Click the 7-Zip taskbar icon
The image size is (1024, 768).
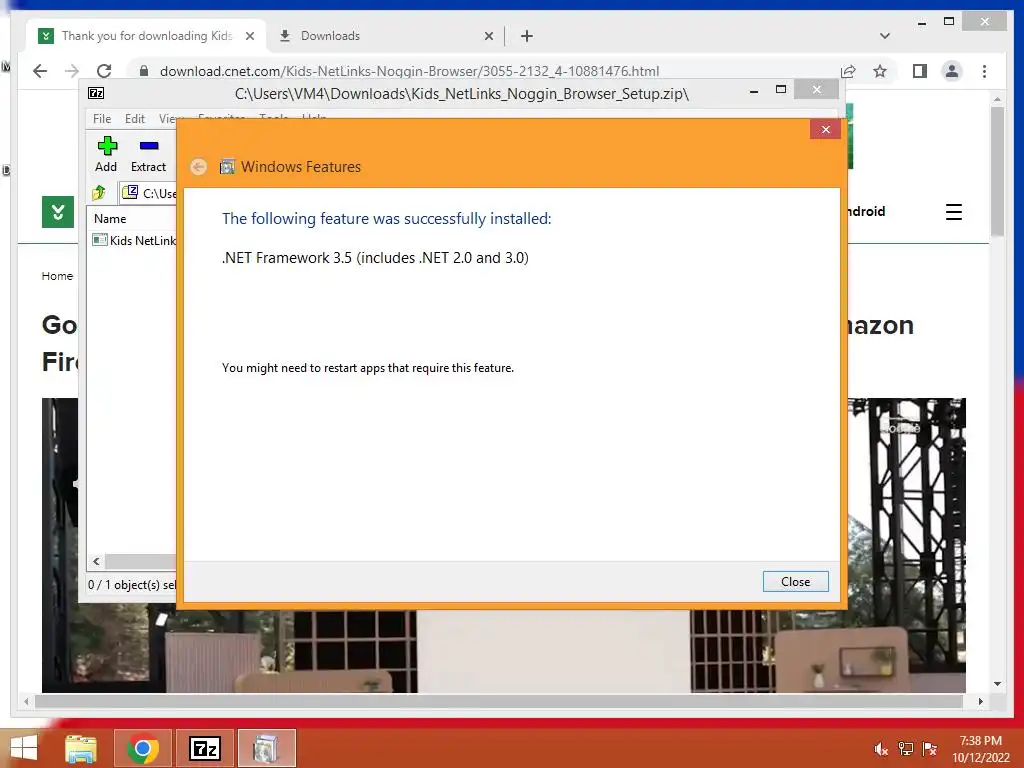click(x=204, y=748)
